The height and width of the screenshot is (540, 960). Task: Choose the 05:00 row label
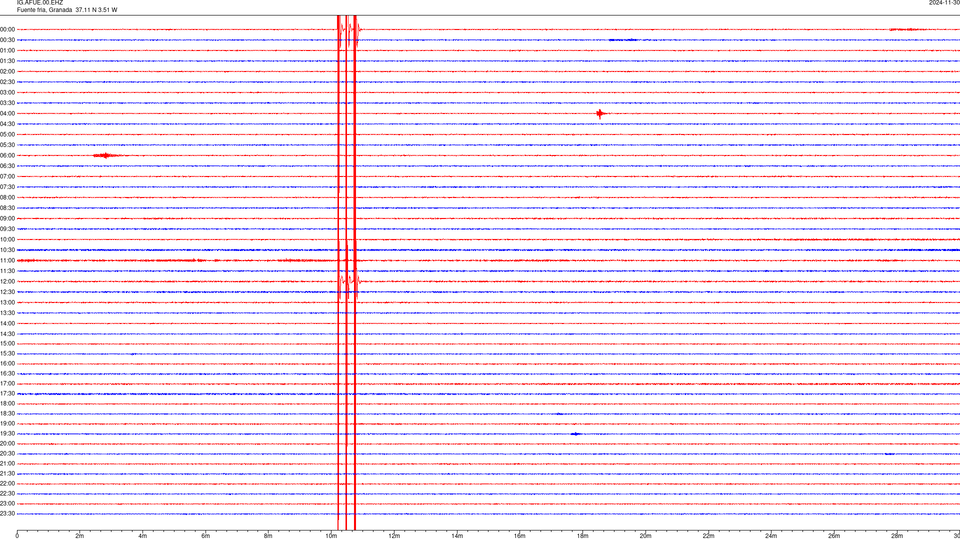tap(7, 135)
